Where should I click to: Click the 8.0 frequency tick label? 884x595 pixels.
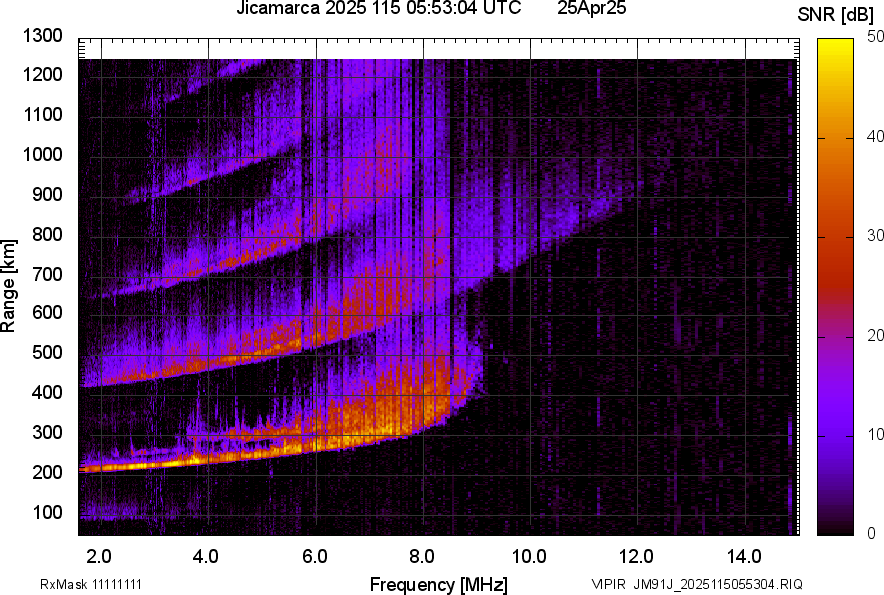pyautogui.click(x=422, y=557)
